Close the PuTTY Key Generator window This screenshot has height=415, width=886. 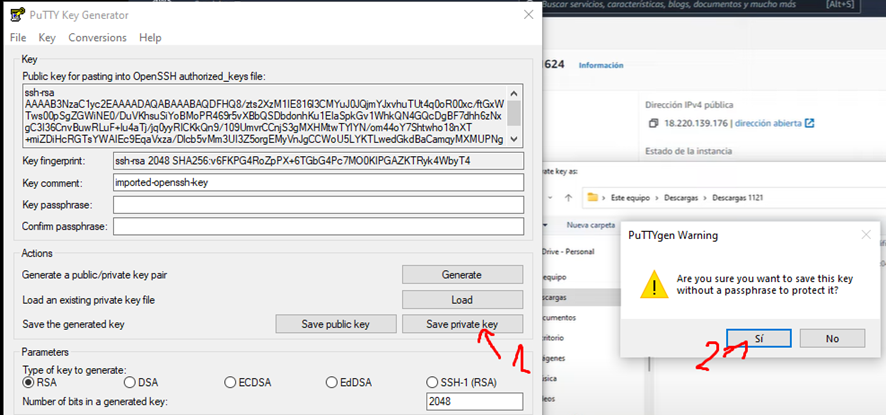click(x=528, y=15)
